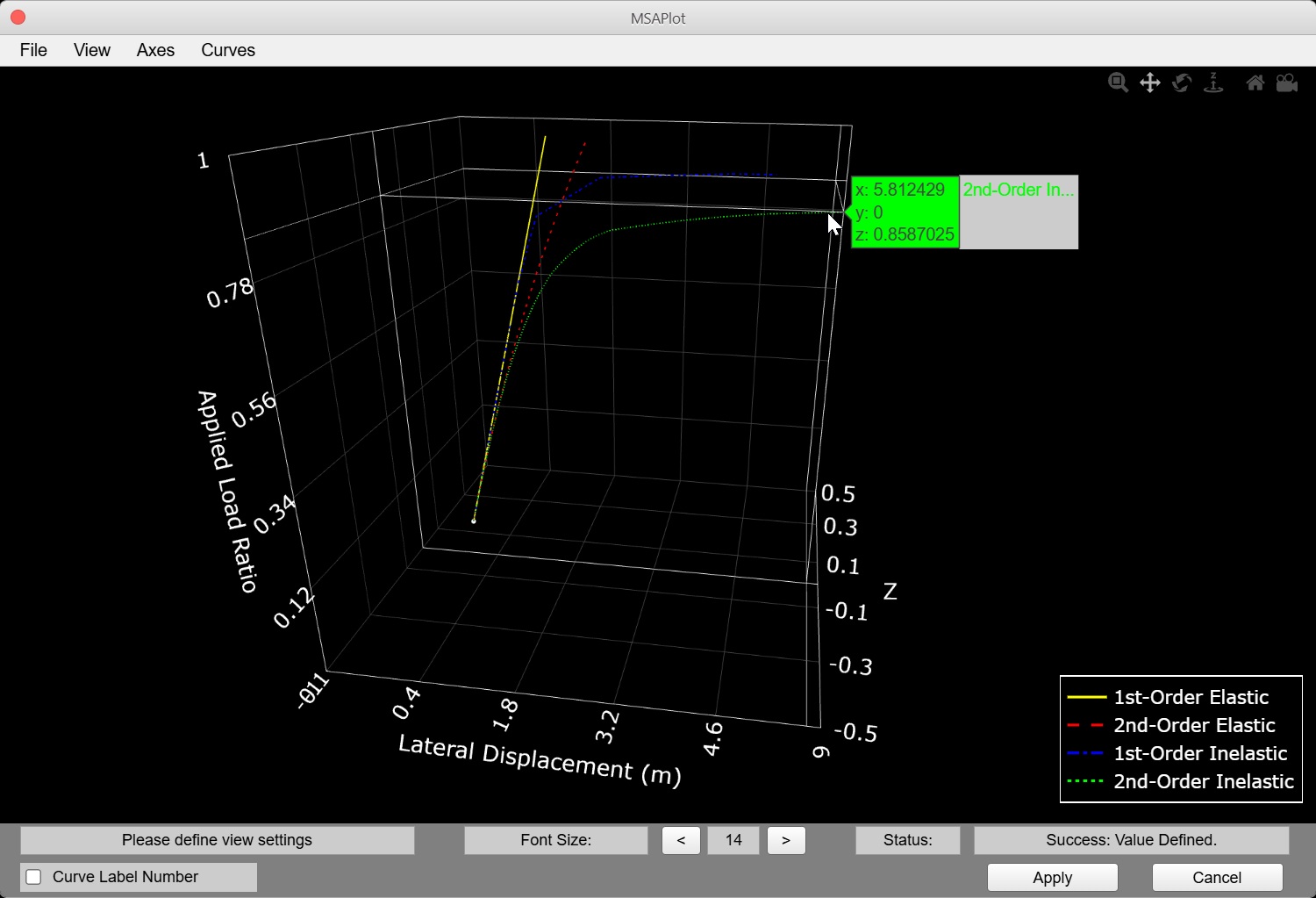The image size is (1316, 898).
Task: Click the Please define view settings field
Action: (217, 840)
